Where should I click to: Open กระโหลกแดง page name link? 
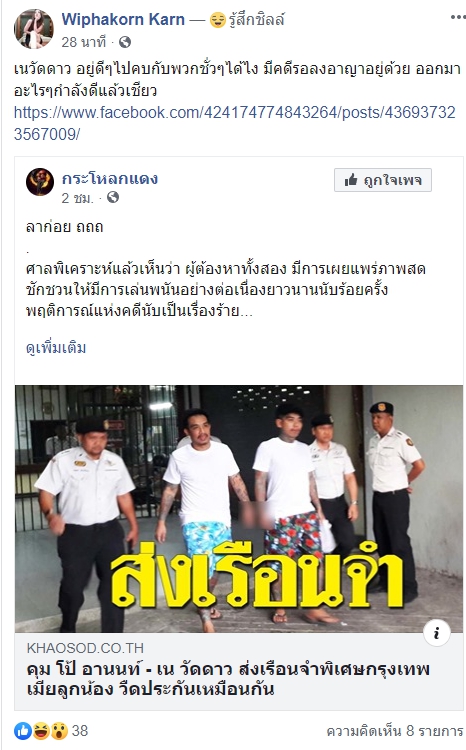point(110,179)
